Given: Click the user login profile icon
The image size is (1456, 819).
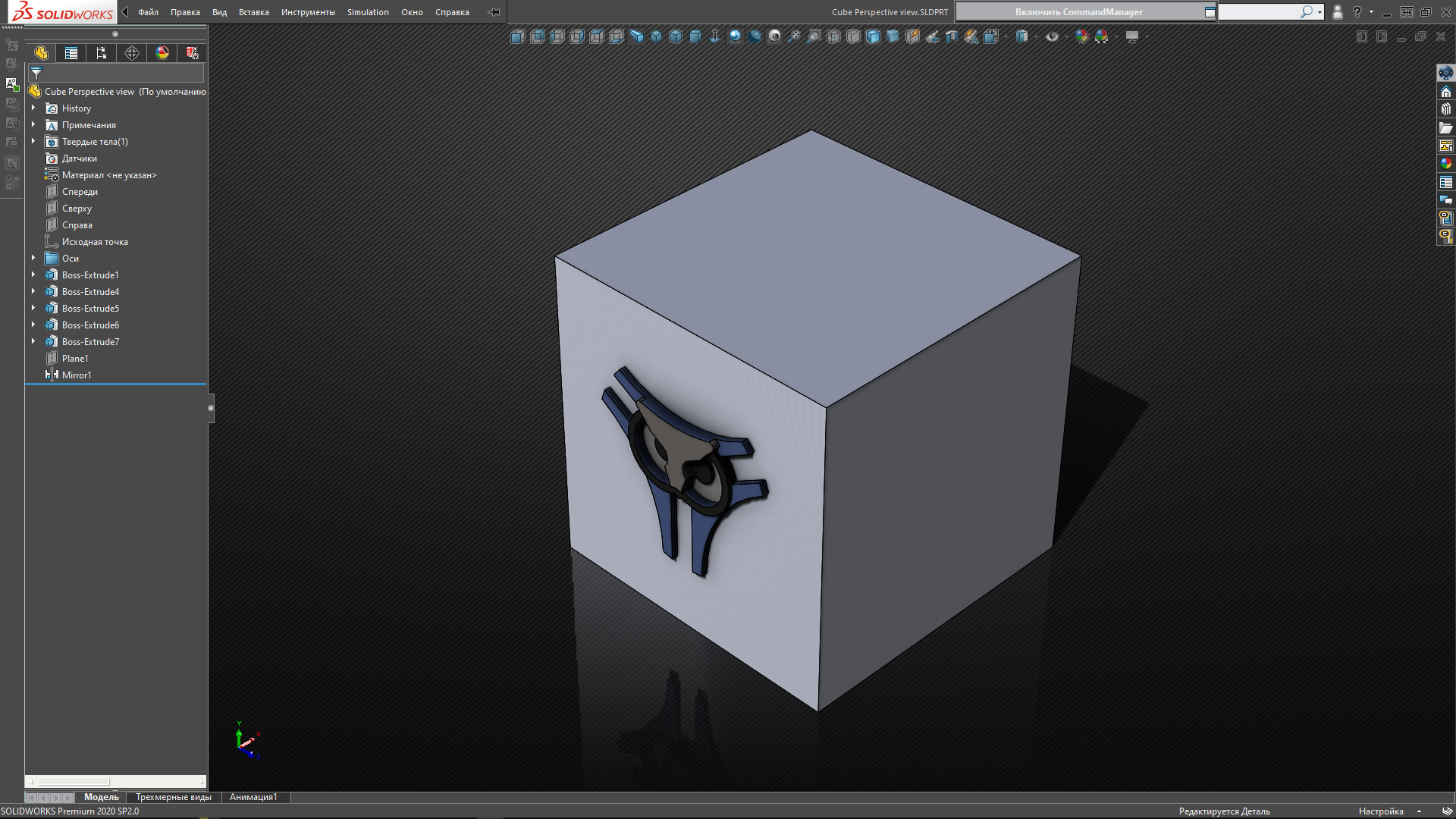Looking at the screenshot, I should tap(1338, 12).
